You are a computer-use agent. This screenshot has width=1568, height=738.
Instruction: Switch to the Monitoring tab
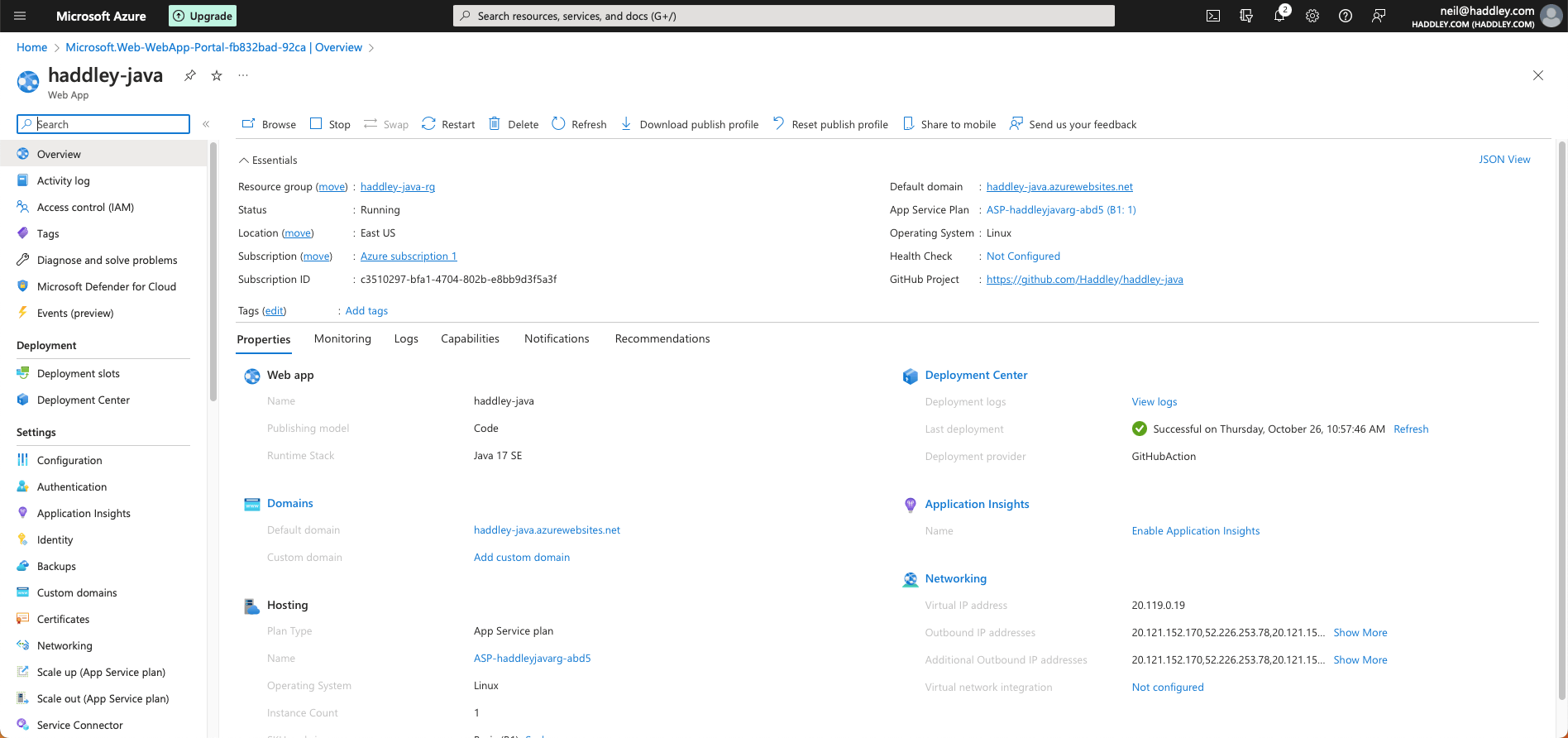pos(342,338)
